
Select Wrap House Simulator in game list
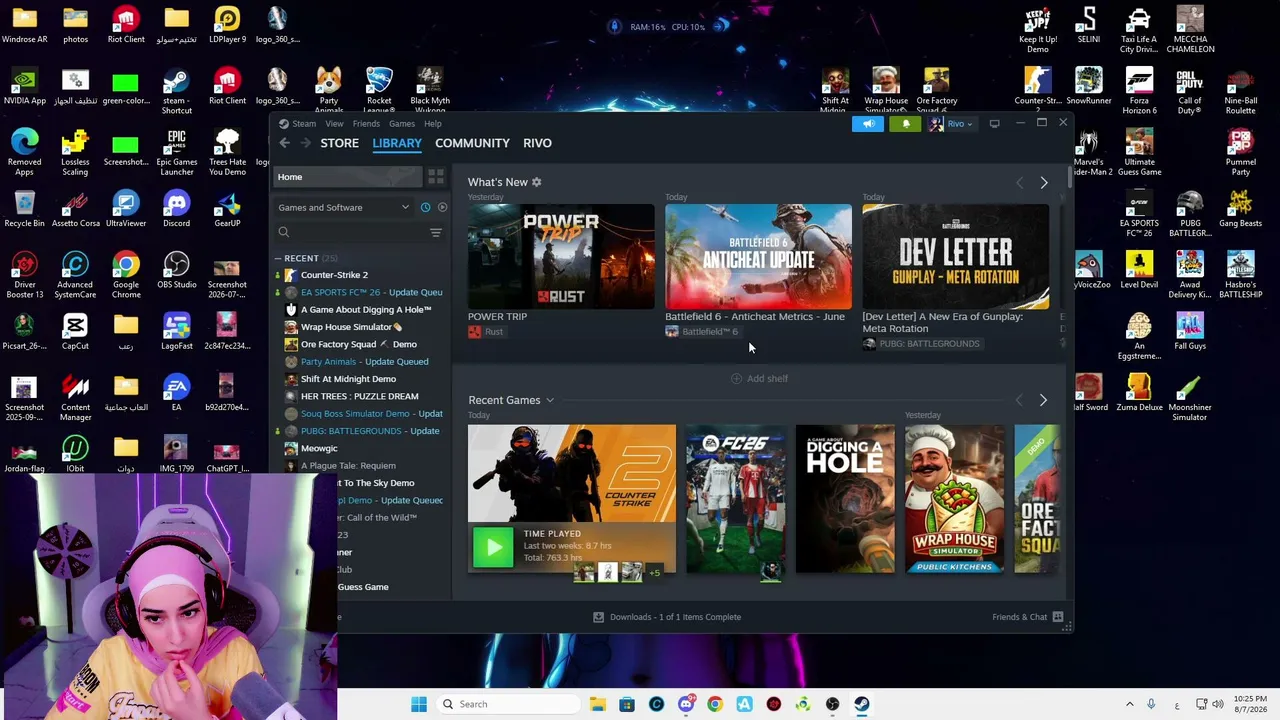pos(351,327)
